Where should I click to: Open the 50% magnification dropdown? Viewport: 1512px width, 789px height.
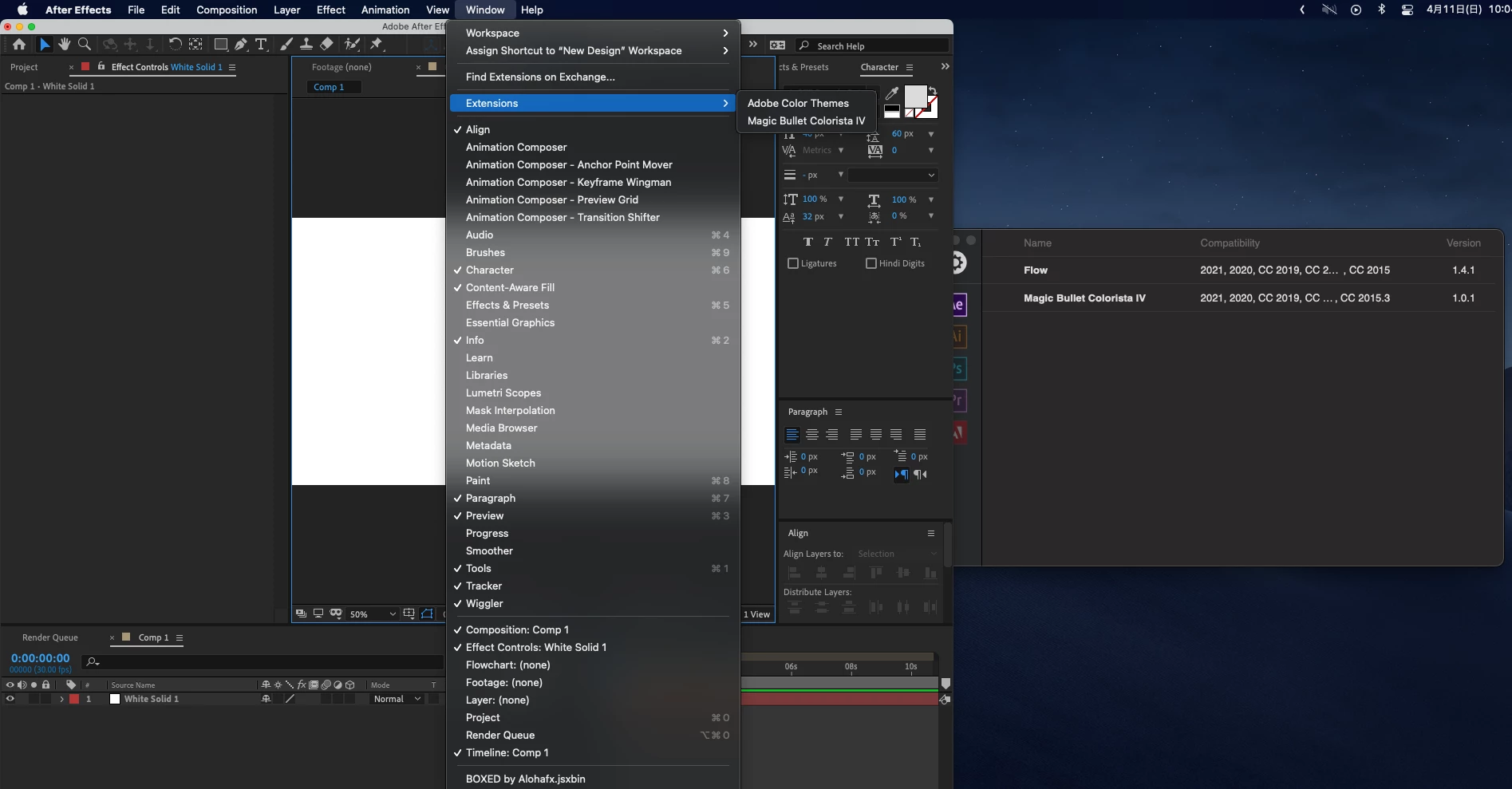[x=373, y=614]
